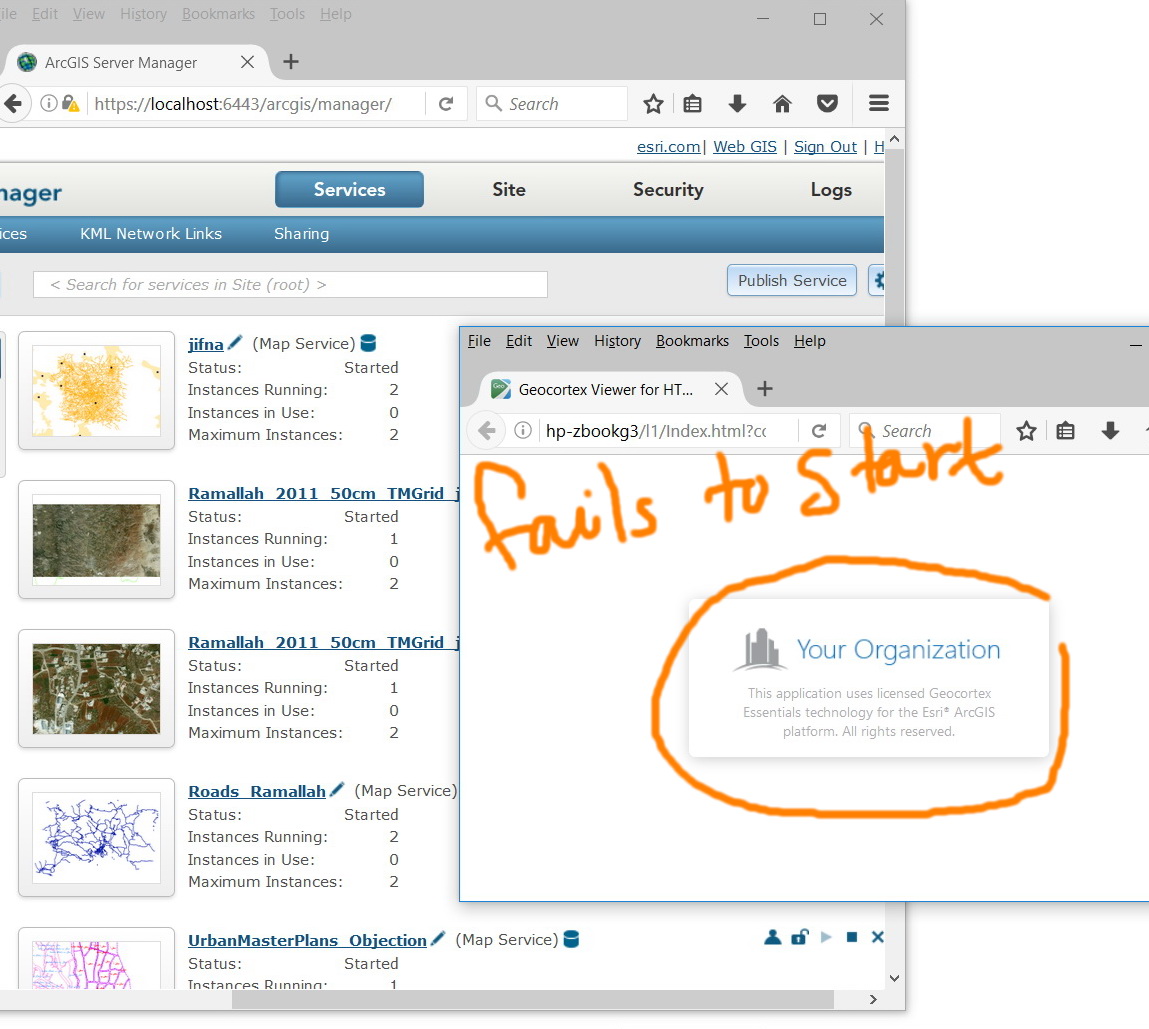1149x1029 pixels.
Task: Edit Roads_Ramallah service with pencil icon
Action: [x=336, y=789]
